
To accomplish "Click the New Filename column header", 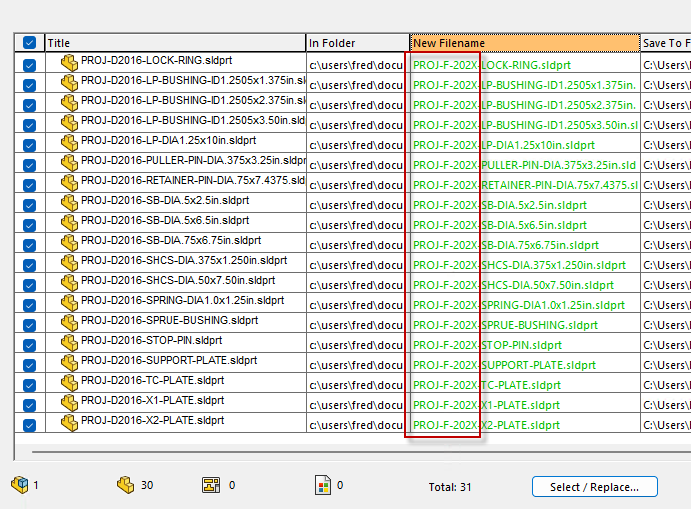I will [x=524, y=43].
